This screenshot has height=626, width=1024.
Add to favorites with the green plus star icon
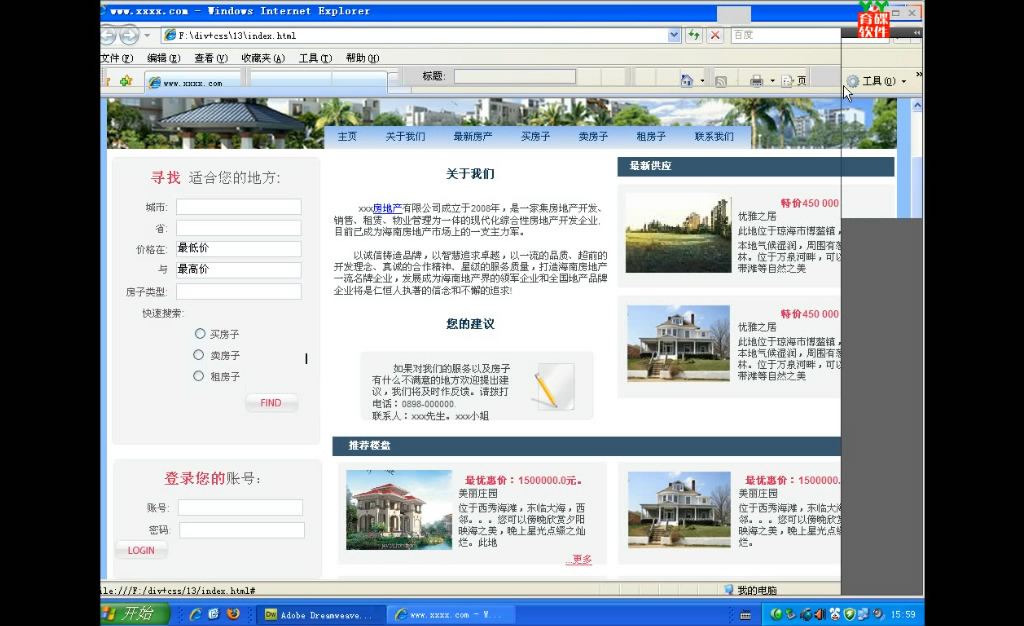[x=126, y=81]
